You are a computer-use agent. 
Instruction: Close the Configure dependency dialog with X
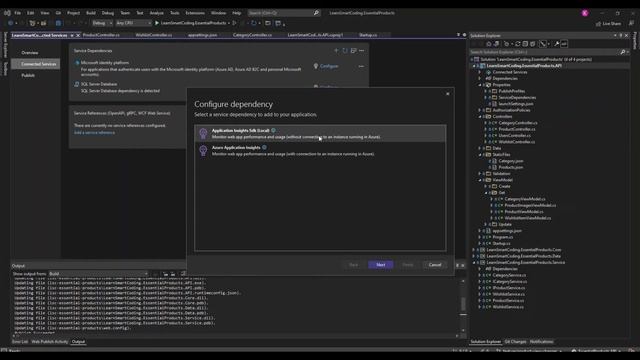(x=448, y=94)
